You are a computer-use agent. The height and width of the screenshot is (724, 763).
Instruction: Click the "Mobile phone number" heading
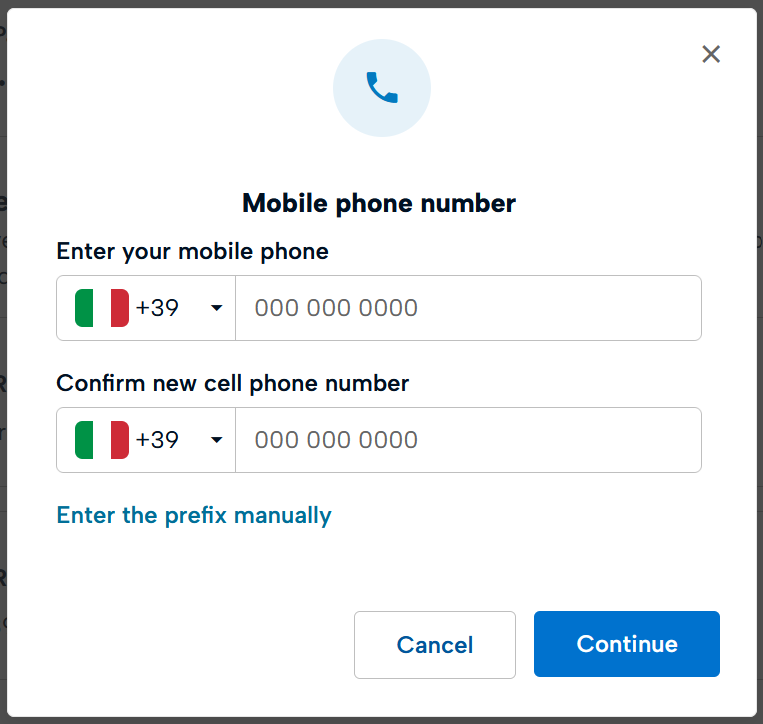[379, 204]
